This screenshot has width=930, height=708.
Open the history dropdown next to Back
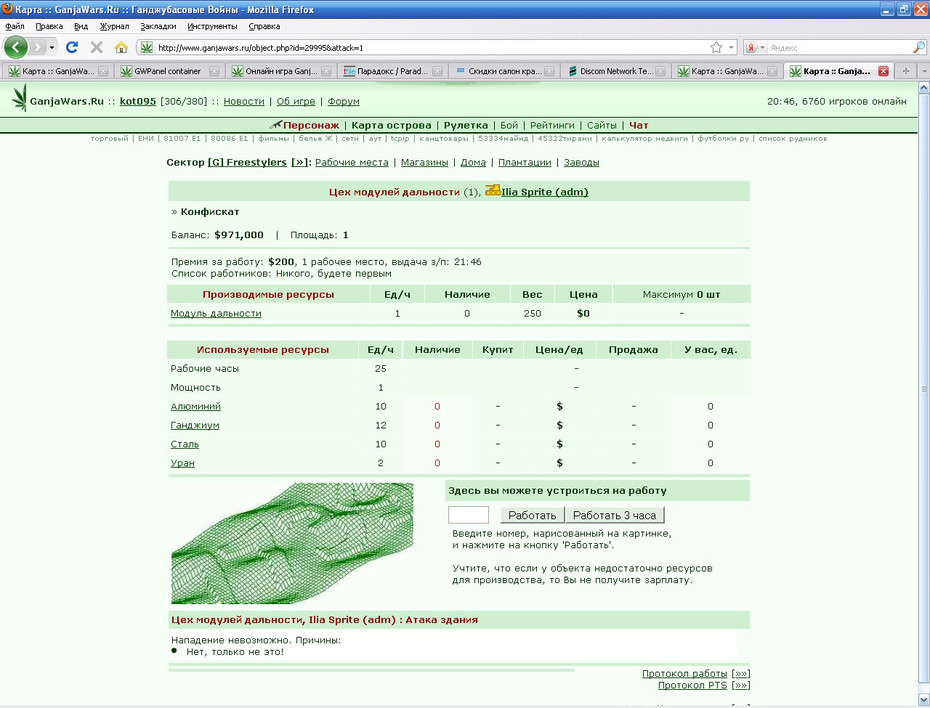[52, 47]
